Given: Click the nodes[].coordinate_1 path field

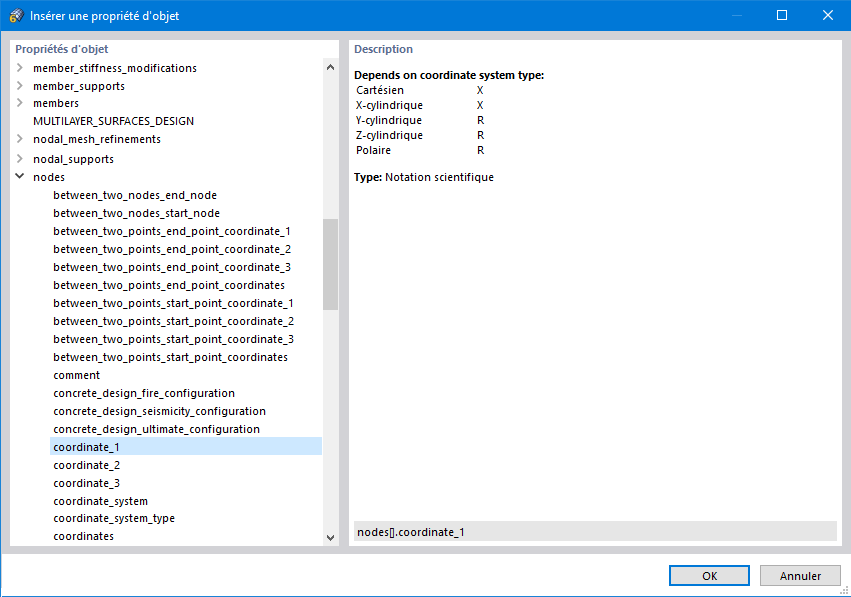Looking at the screenshot, I should [595, 532].
